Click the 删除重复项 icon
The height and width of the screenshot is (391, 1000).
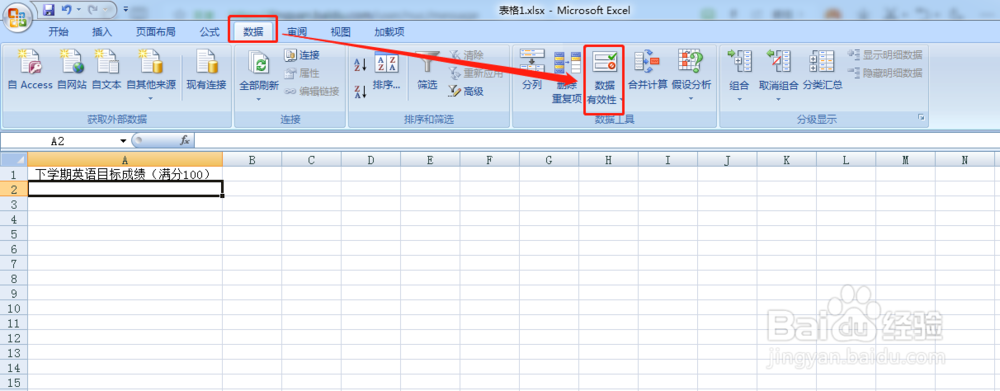point(567,64)
